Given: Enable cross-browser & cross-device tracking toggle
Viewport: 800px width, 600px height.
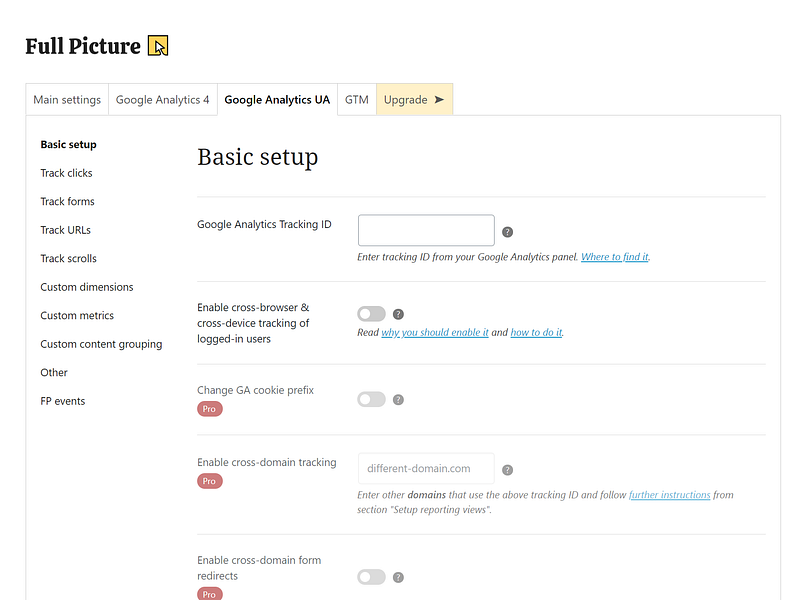Looking at the screenshot, I should [371, 314].
